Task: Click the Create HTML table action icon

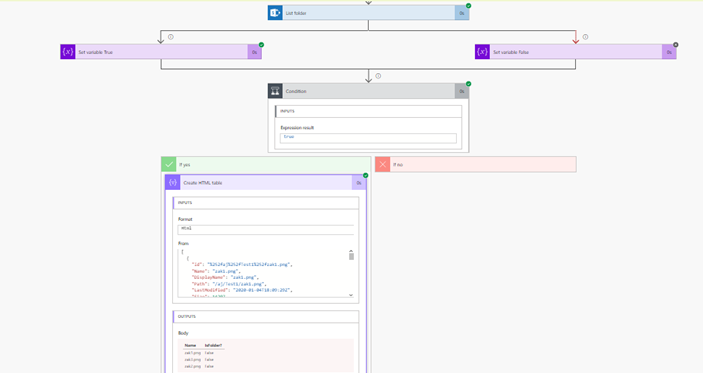Action: pyautogui.click(x=173, y=183)
